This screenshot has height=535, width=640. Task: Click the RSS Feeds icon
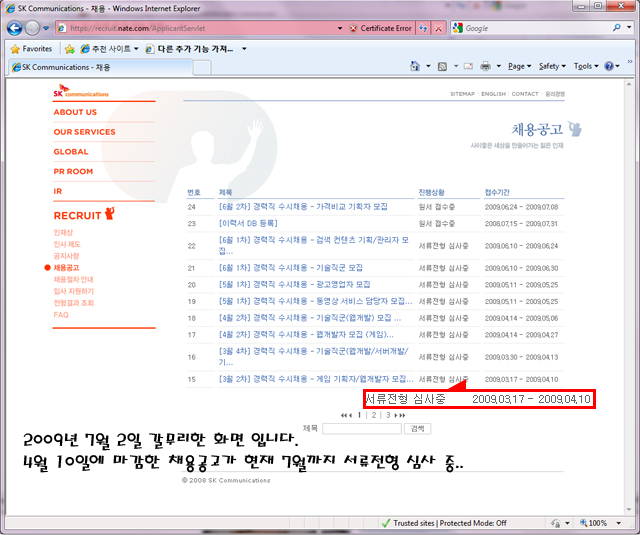(x=442, y=67)
